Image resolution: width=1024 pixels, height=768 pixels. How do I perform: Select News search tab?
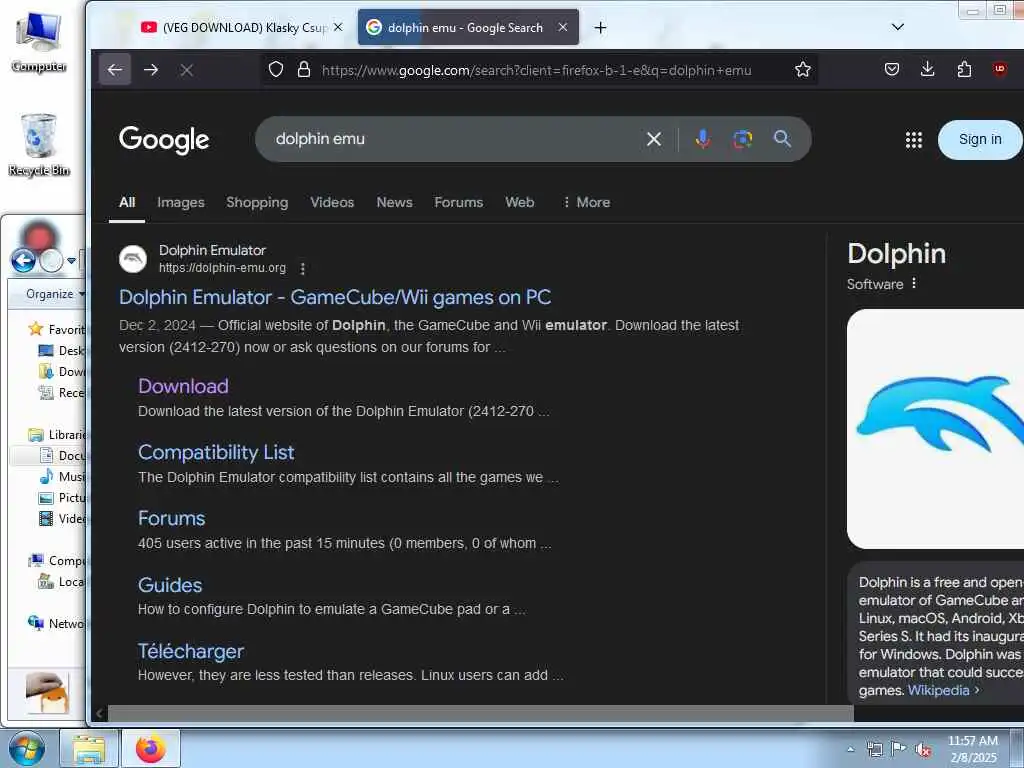pos(394,202)
